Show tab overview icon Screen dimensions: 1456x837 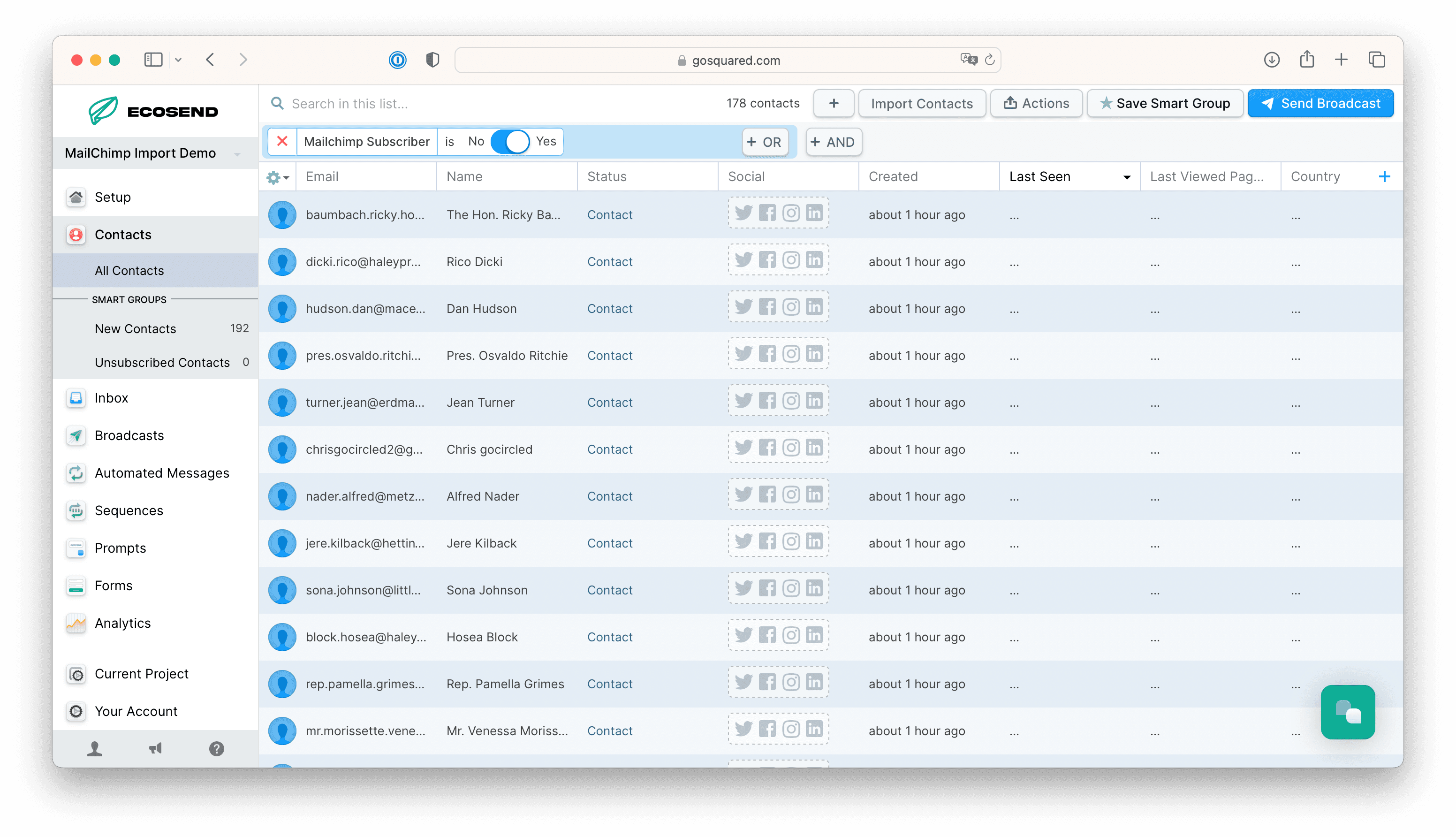click(1377, 60)
